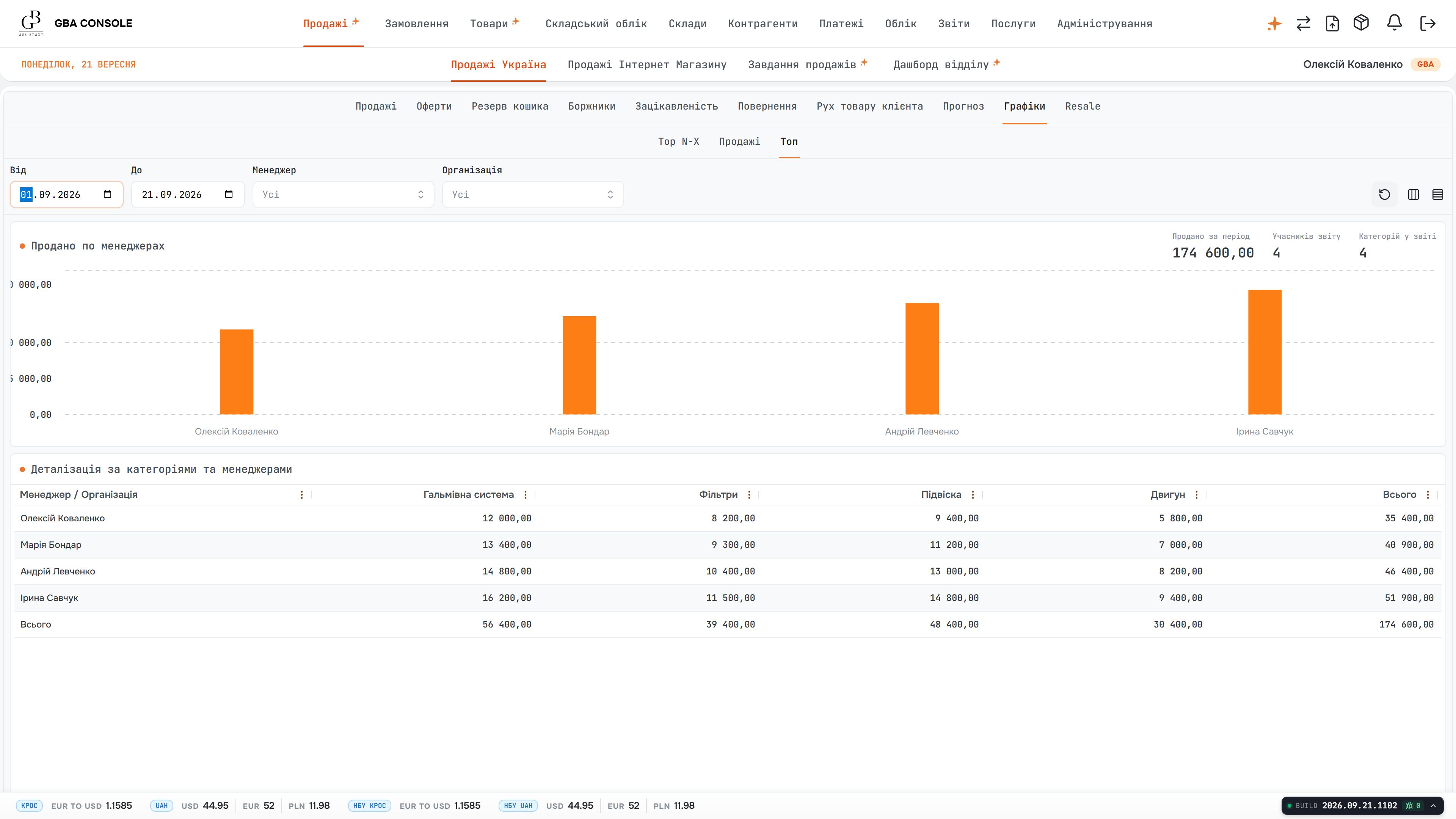Expand the build info panel chevron
Image resolution: width=1456 pixels, height=819 pixels.
[1433, 805]
